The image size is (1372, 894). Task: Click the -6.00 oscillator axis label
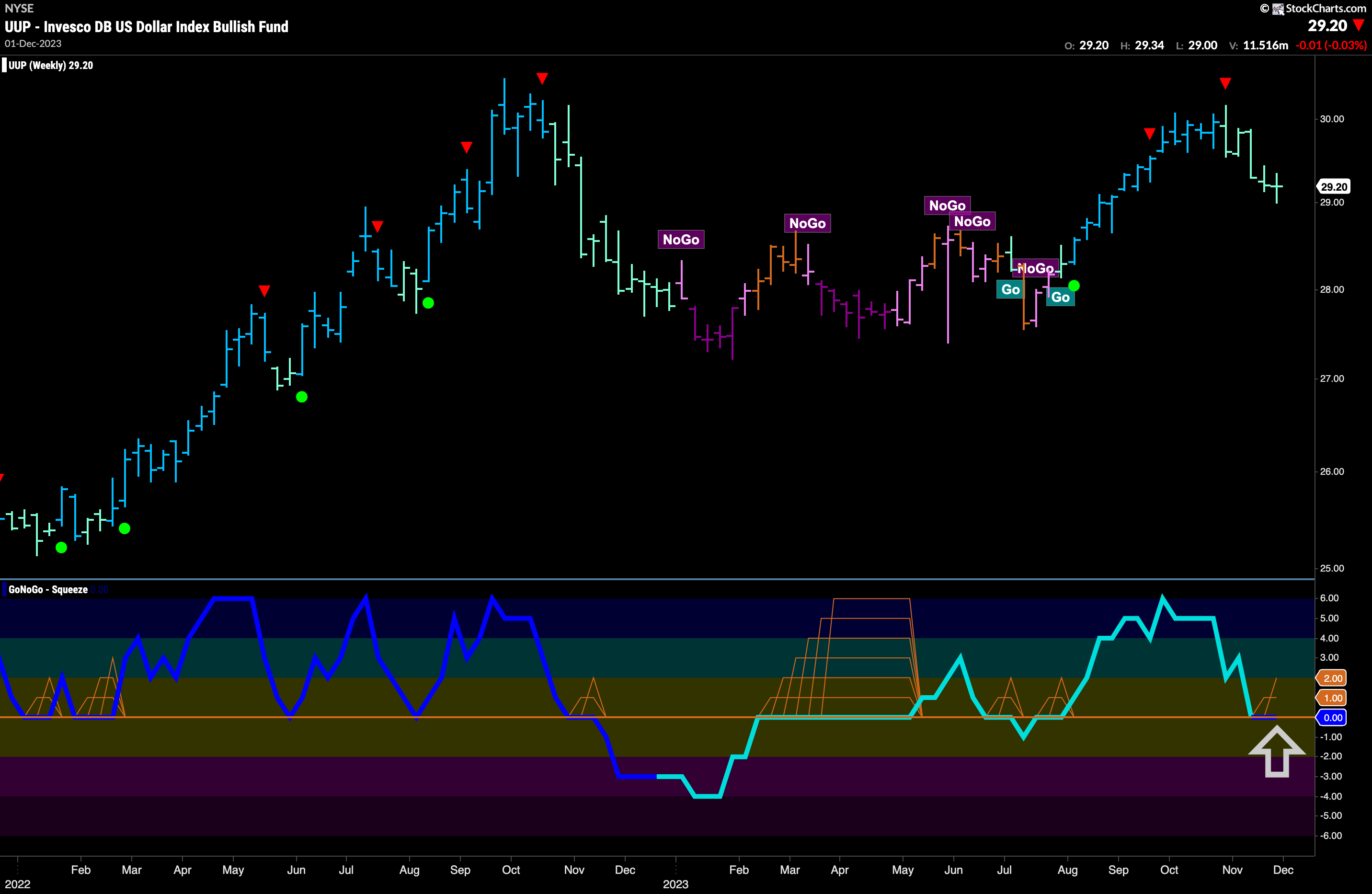(1330, 836)
